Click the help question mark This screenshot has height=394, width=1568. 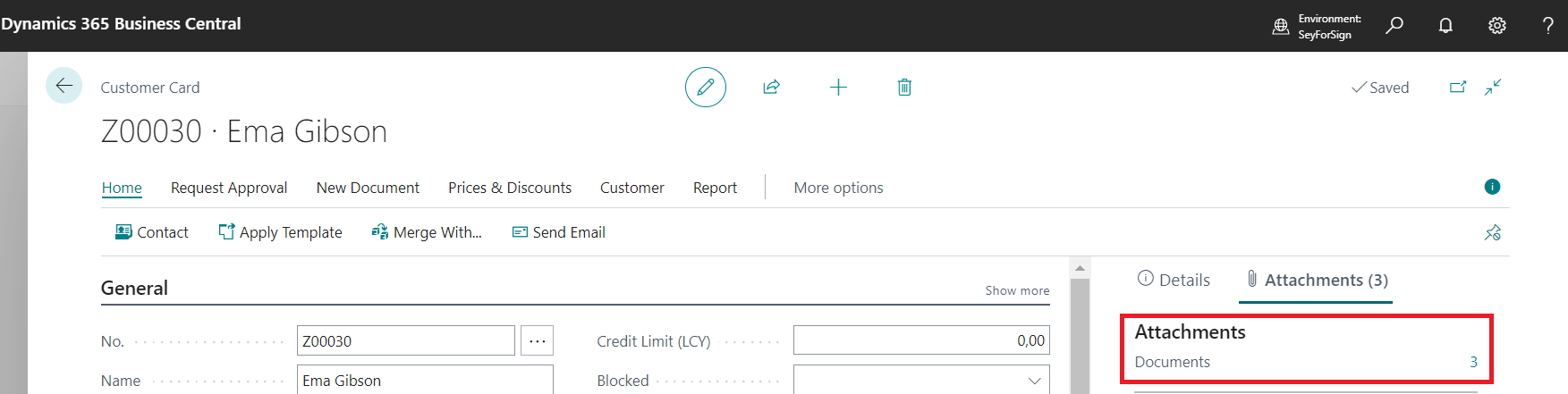1547,25
